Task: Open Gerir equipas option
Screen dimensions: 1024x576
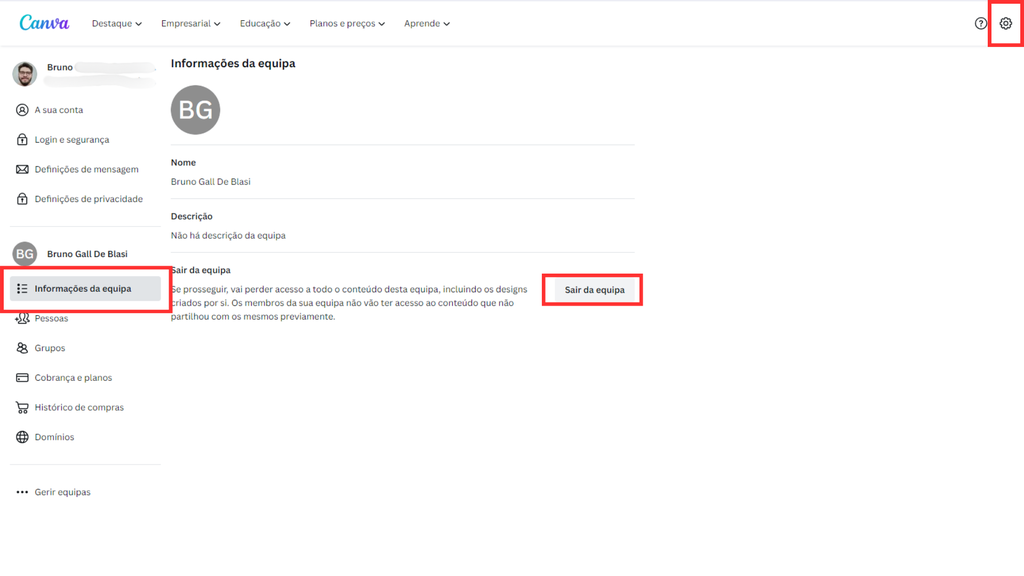Action: 62,492
